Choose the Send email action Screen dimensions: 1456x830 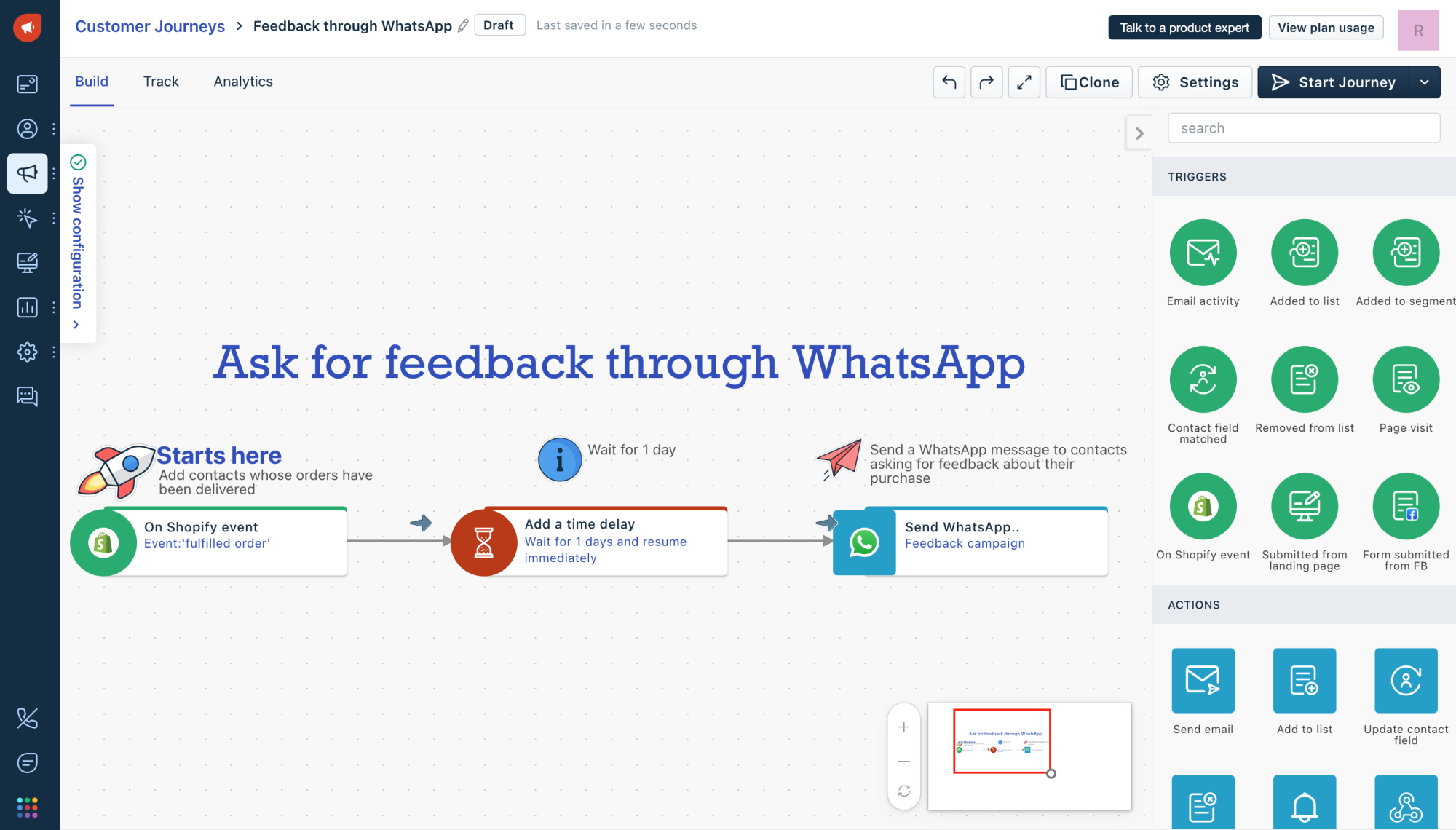[x=1202, y=681]
